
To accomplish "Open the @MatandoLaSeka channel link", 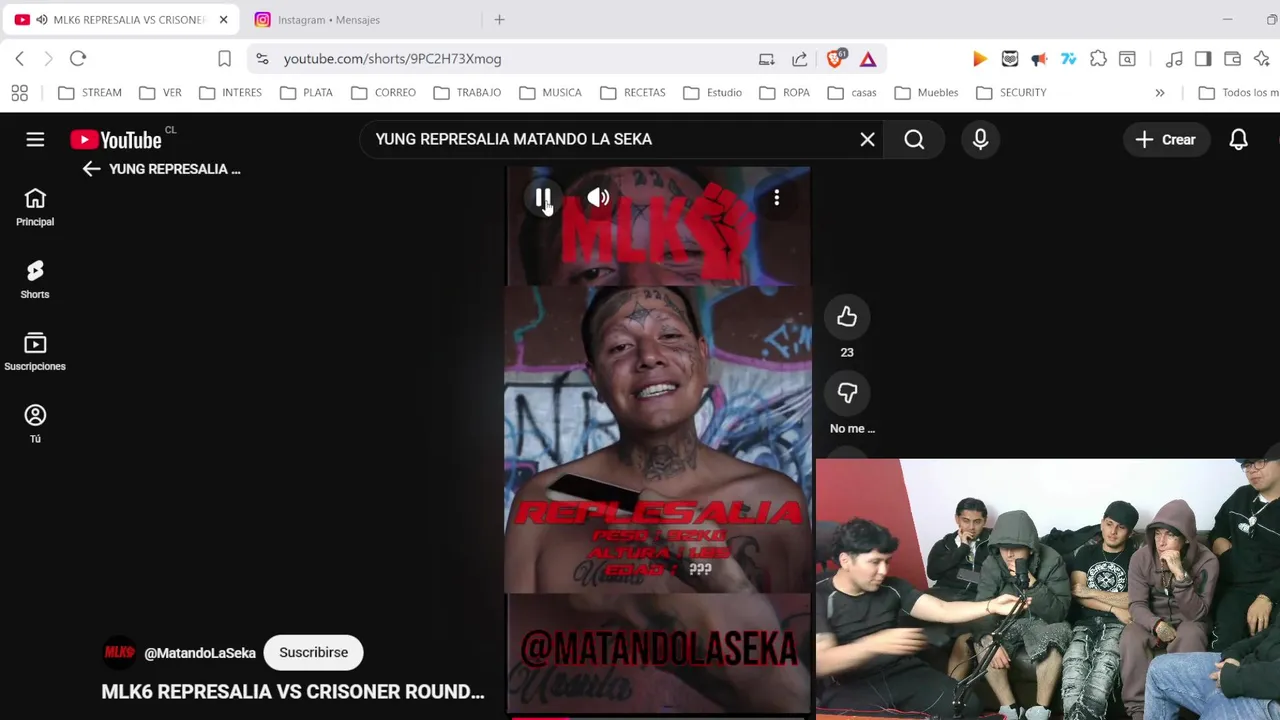I will 200,653.
